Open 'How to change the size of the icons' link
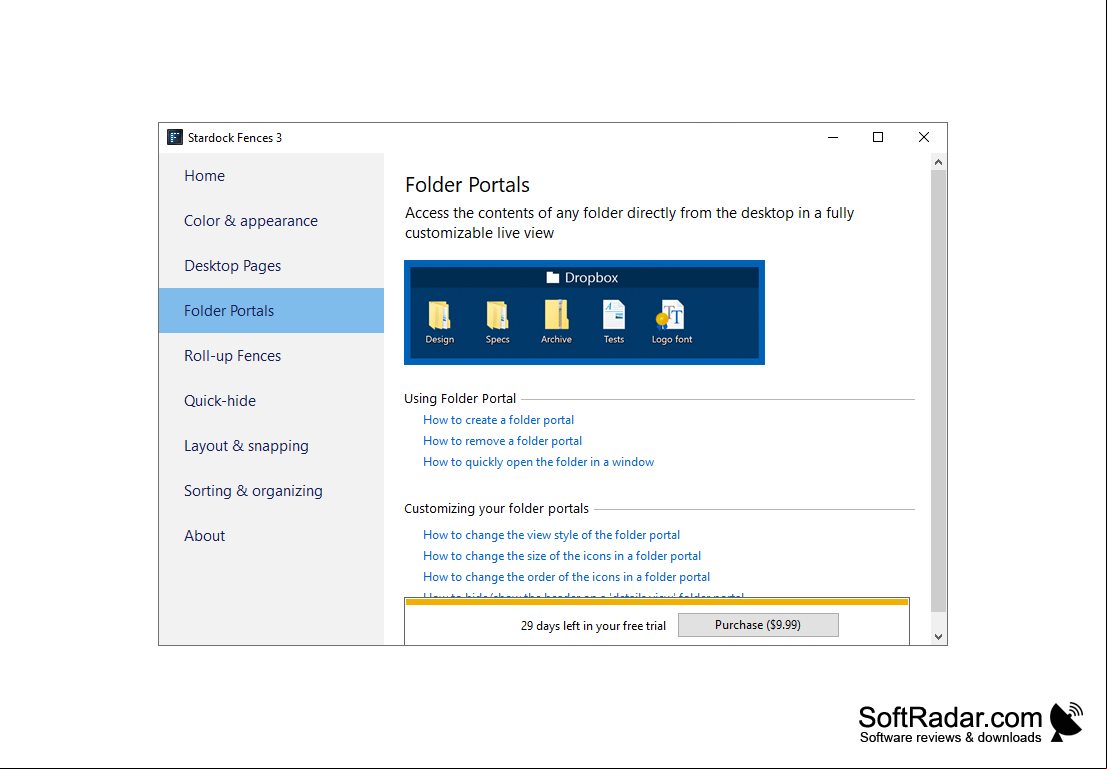 tap(562, 556)
